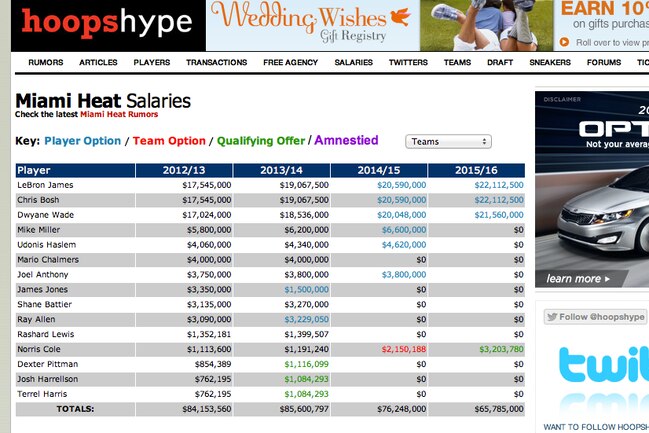This screenshot has width=649, height=433.
Task: Select Mario Chalmers player name
Action: (48, 260)
